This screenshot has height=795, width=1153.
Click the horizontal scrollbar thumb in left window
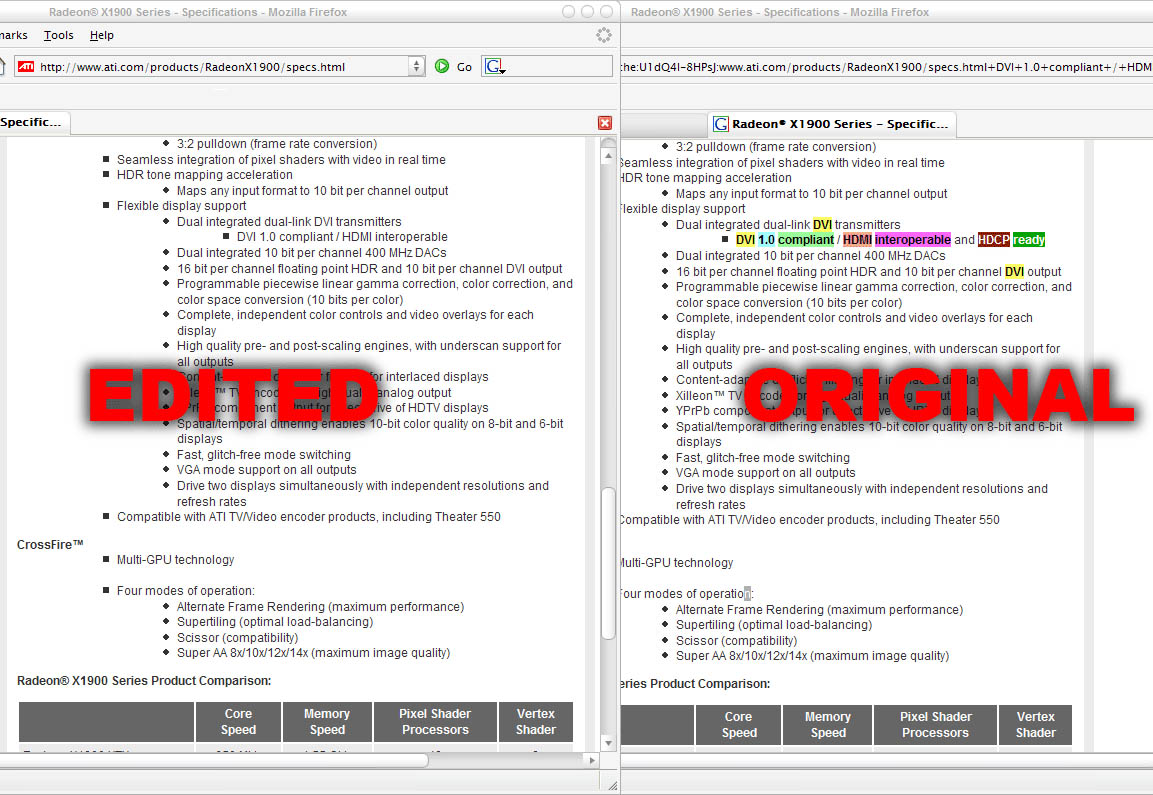coord(213,760)
